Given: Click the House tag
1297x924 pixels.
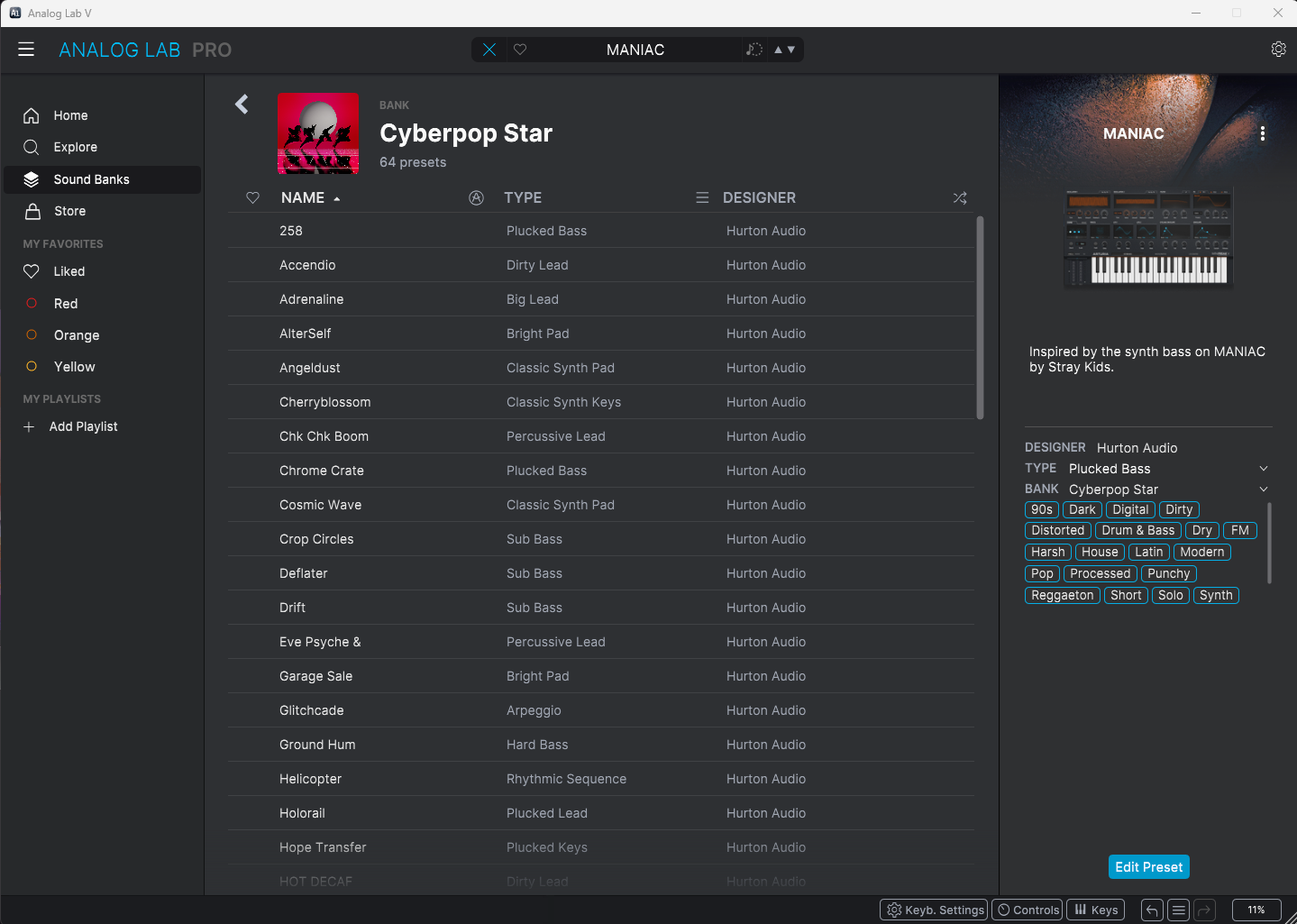Looking at the screenshot, I should pyautogui.click(x=1100, y=552).
